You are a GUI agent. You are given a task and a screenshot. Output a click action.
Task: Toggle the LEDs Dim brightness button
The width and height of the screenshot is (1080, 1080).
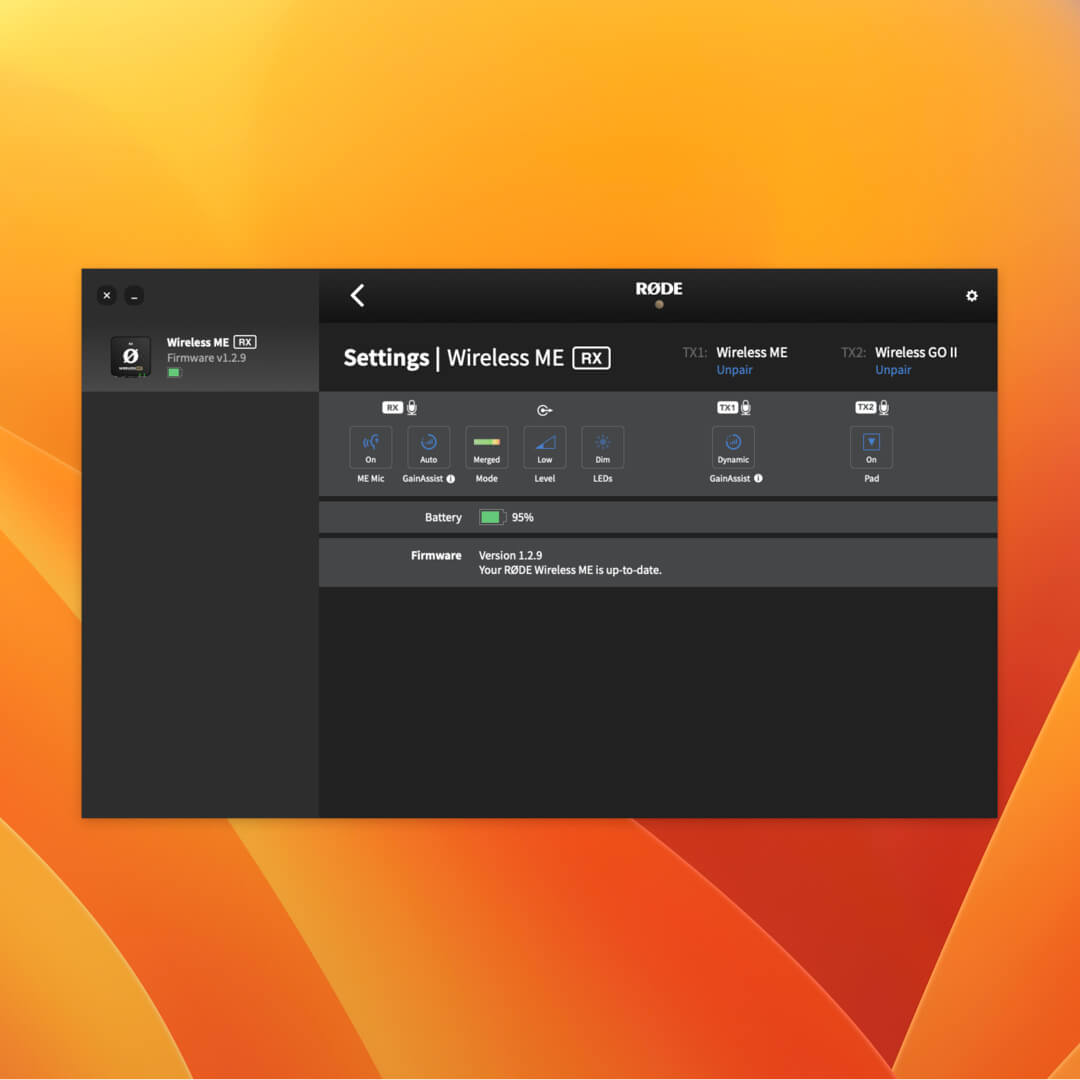click(x=602, y=447)
